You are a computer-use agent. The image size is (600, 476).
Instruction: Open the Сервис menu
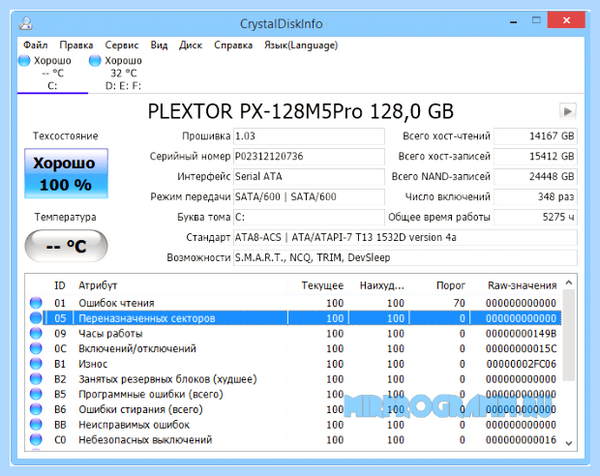(x=122, y=45)
